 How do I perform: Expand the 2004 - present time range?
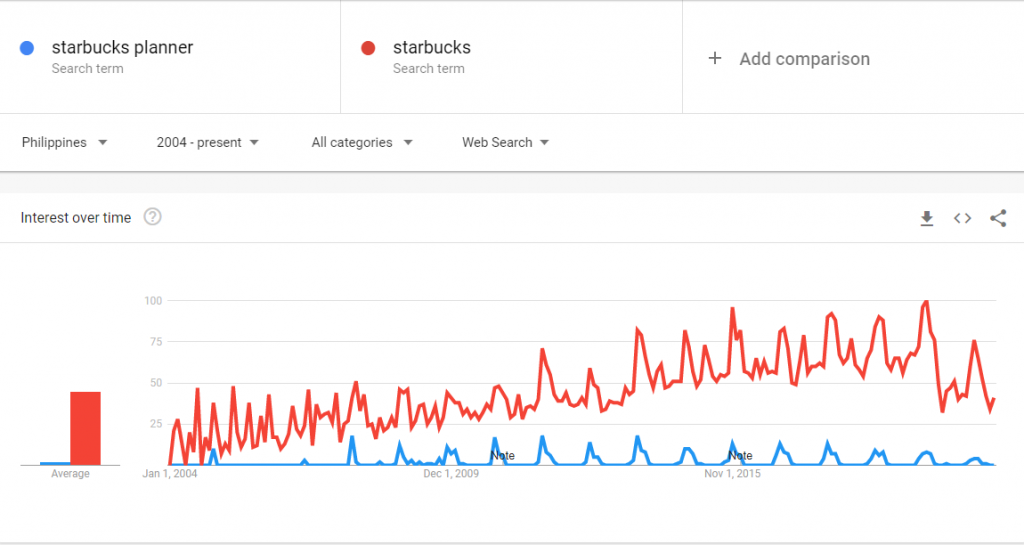point(207,143)
